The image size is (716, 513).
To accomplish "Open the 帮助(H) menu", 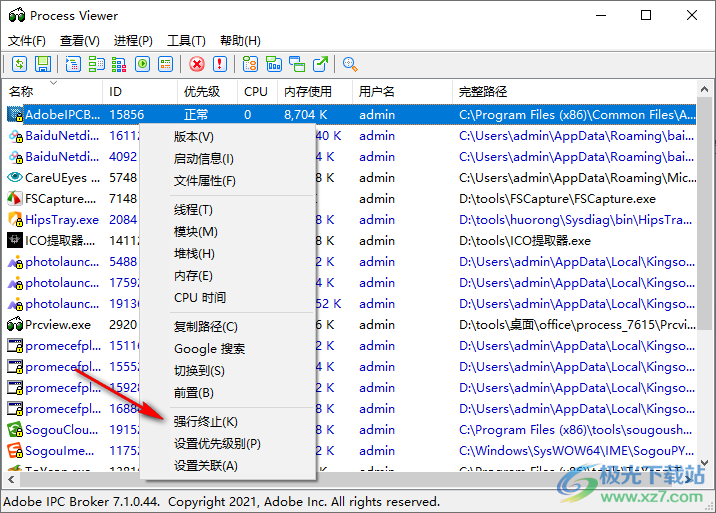I will tap(240, 41).
